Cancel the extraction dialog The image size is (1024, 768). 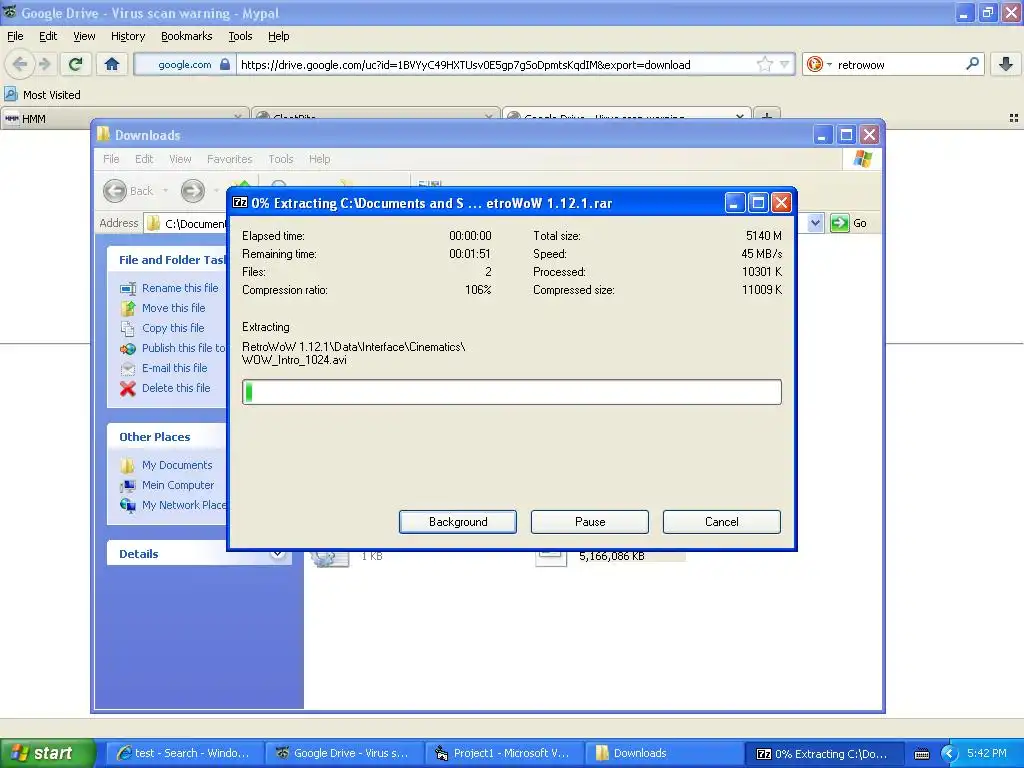click(722, 522)
